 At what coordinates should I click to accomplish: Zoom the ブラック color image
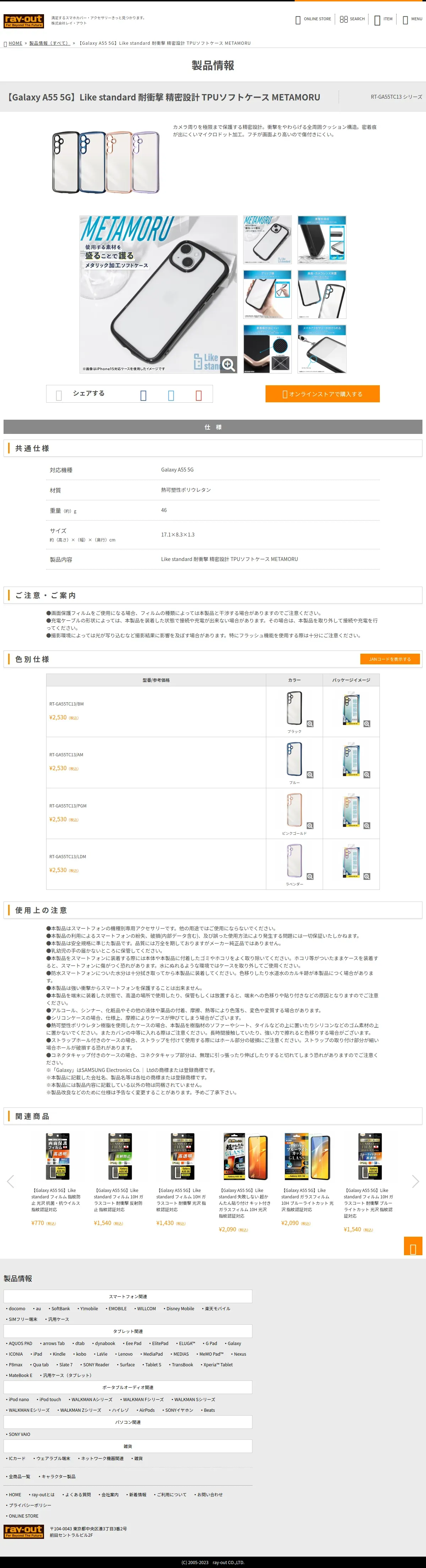[x=310, y=724]
